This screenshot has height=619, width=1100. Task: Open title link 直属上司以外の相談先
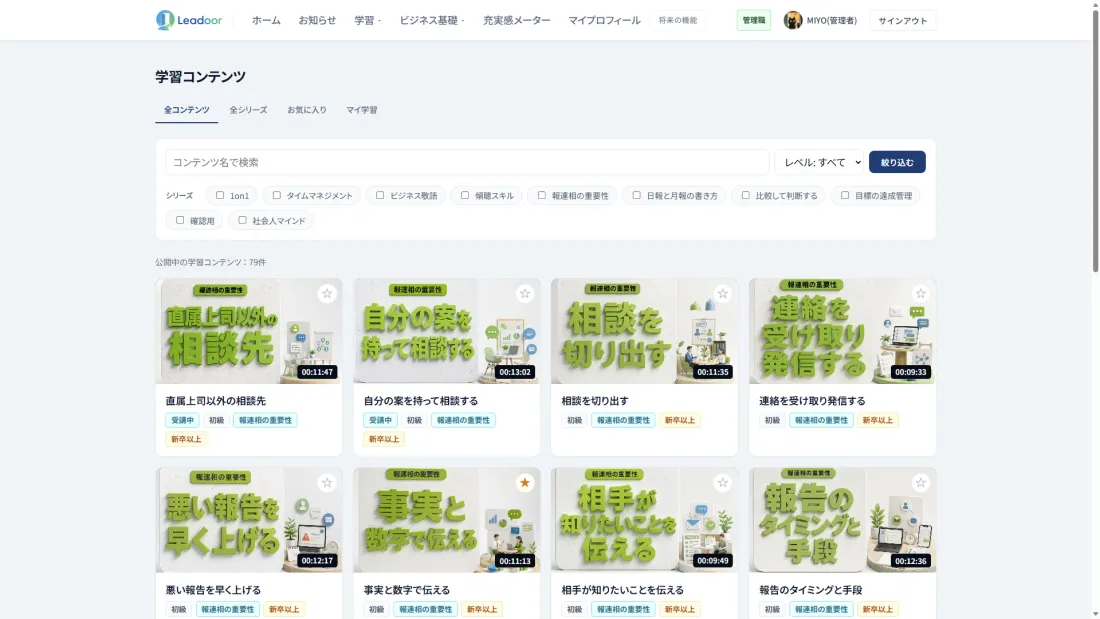pos(215,401)
